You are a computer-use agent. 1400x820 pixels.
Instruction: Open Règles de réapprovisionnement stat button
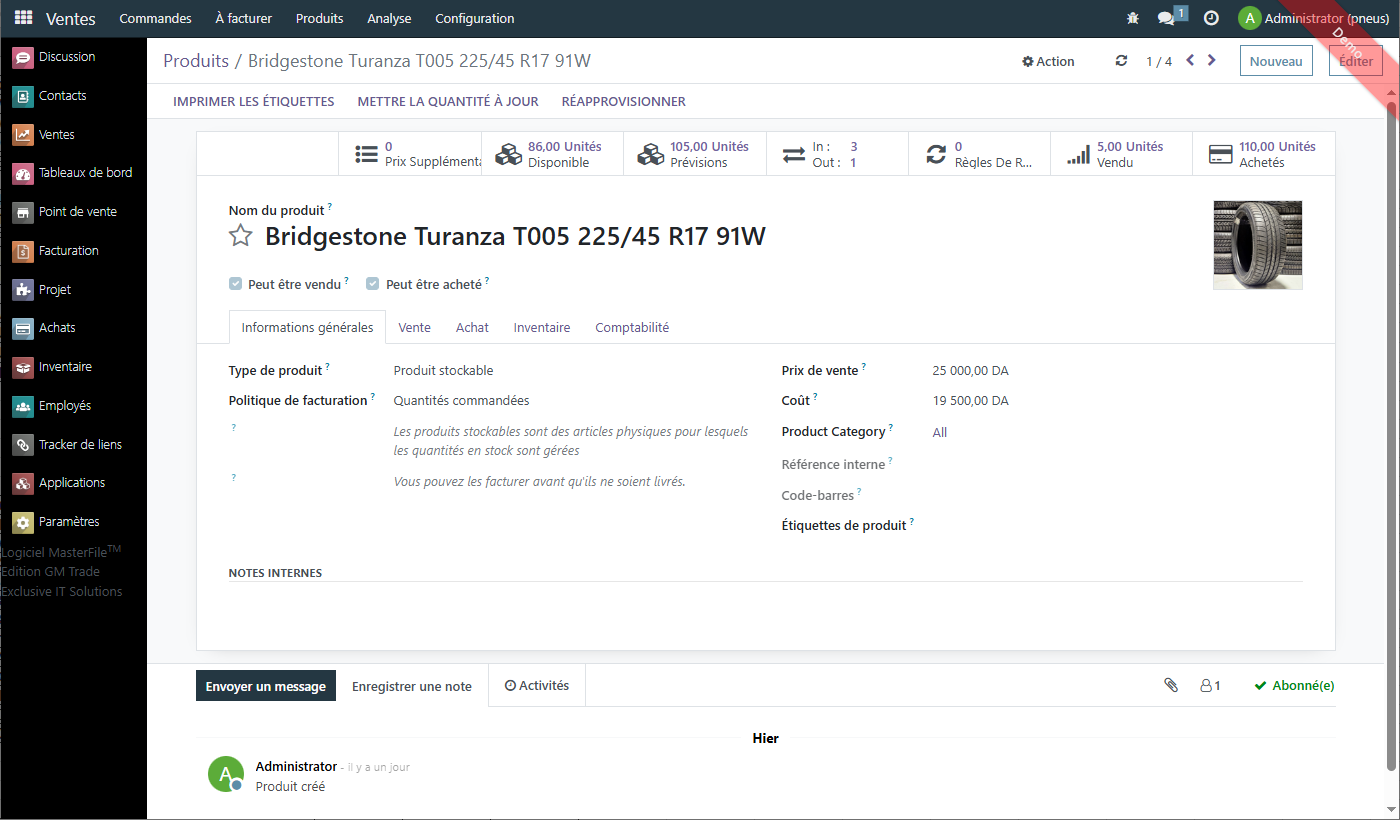979,154
